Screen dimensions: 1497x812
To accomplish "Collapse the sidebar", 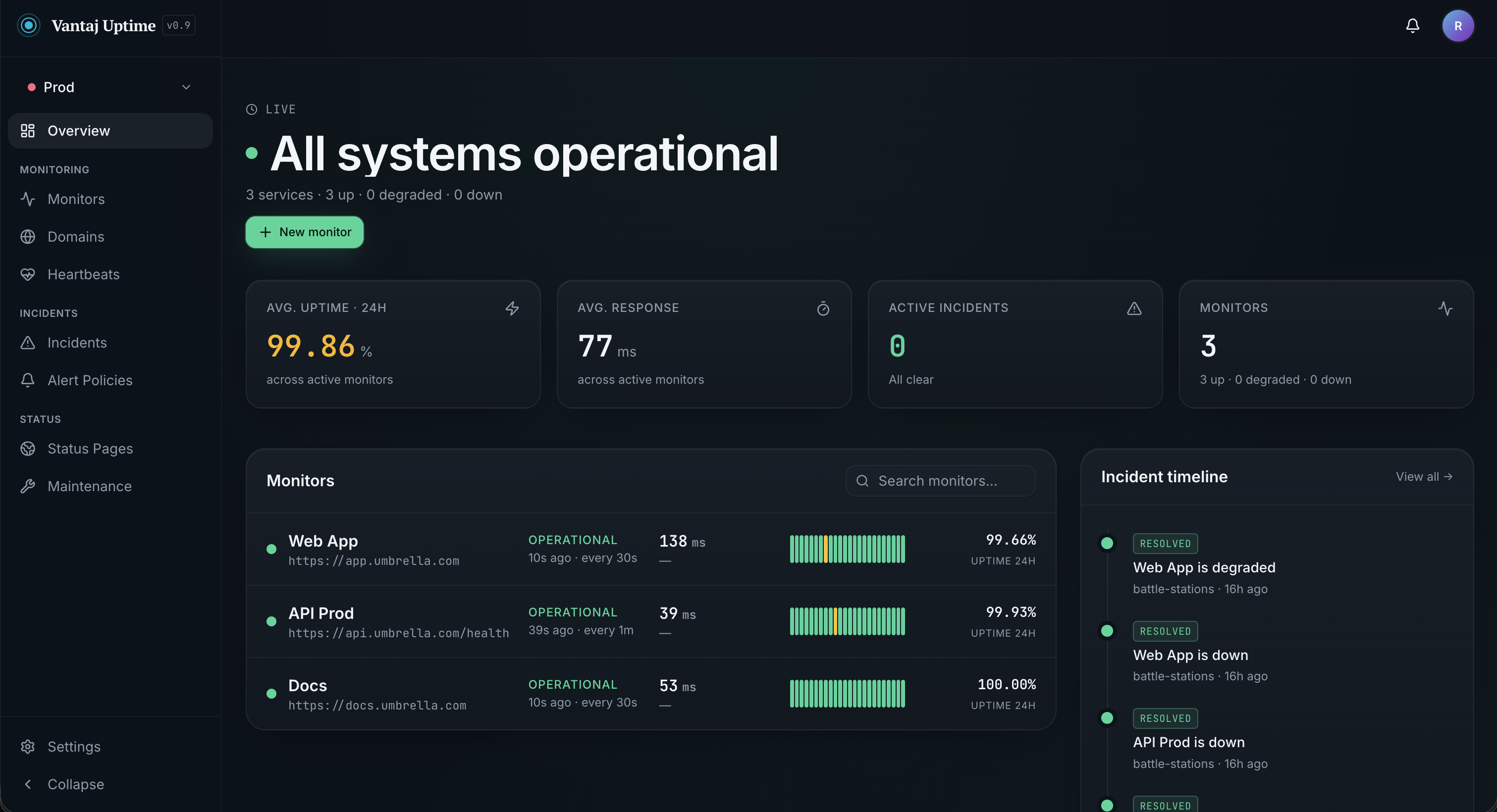I will 110,784.
